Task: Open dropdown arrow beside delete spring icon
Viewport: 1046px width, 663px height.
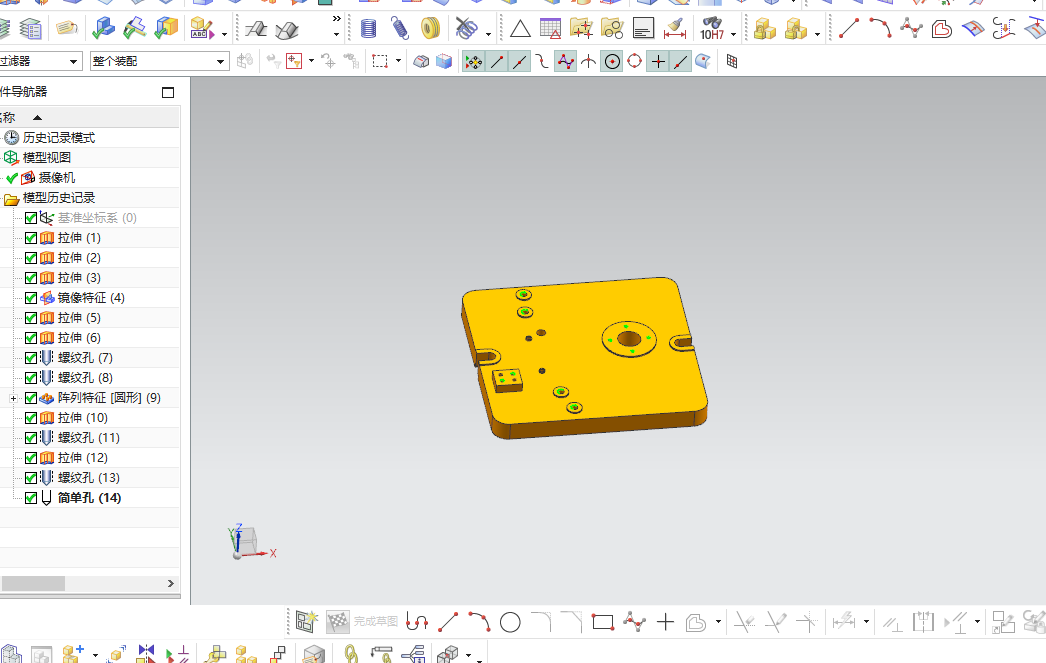Action: pos(488,33)
